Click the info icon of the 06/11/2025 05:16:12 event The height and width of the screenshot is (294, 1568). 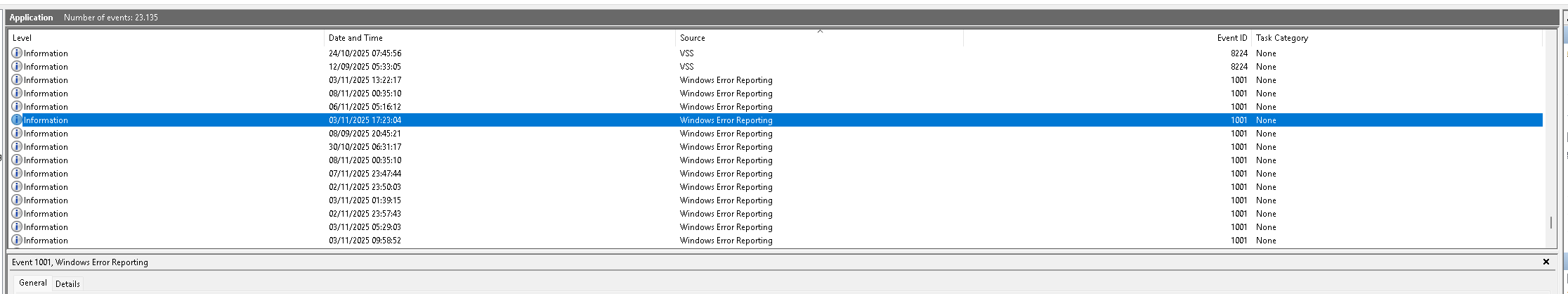(17, 106)
